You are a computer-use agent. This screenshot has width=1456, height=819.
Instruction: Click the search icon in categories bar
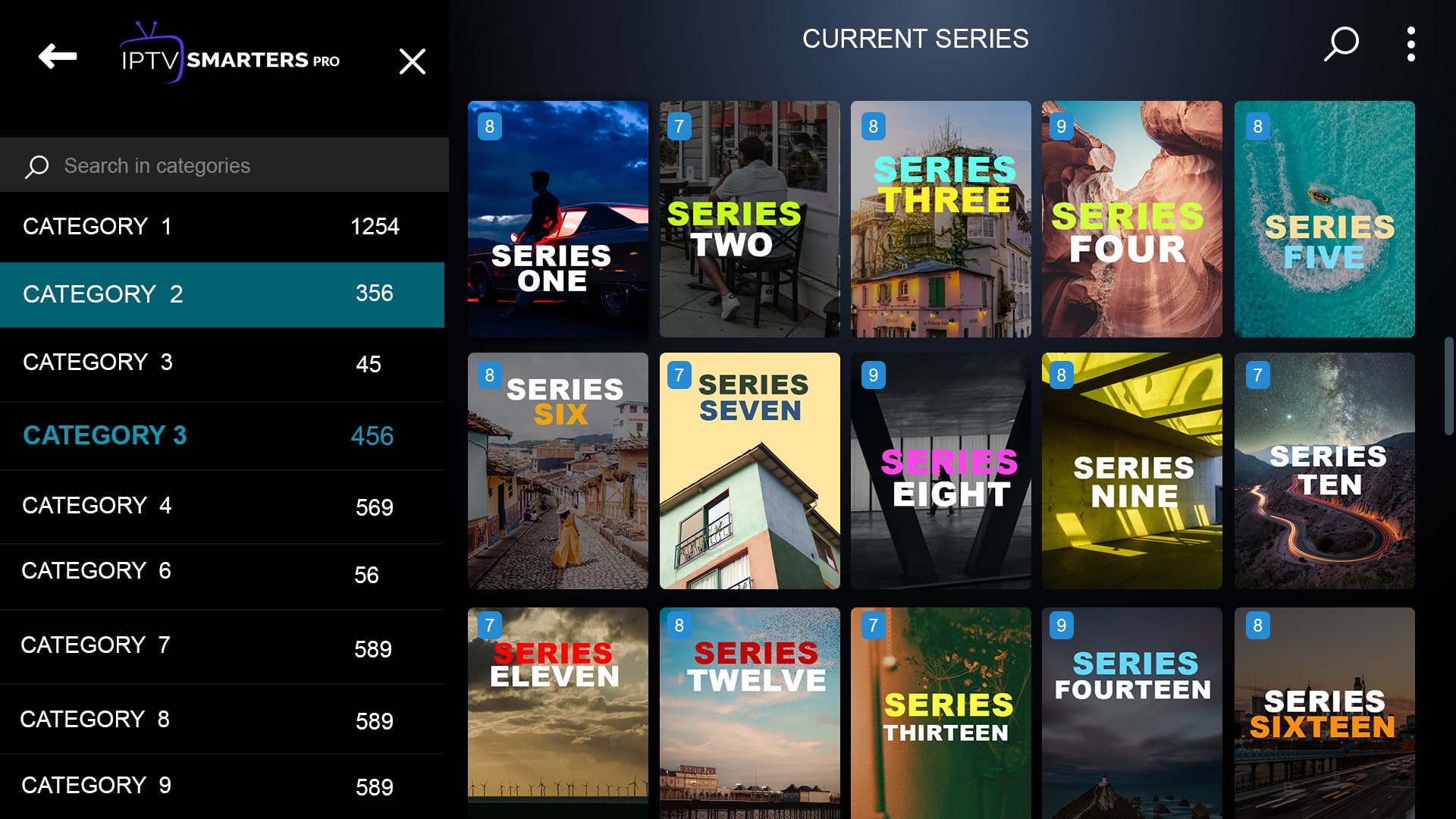click(x=37, y=166)
